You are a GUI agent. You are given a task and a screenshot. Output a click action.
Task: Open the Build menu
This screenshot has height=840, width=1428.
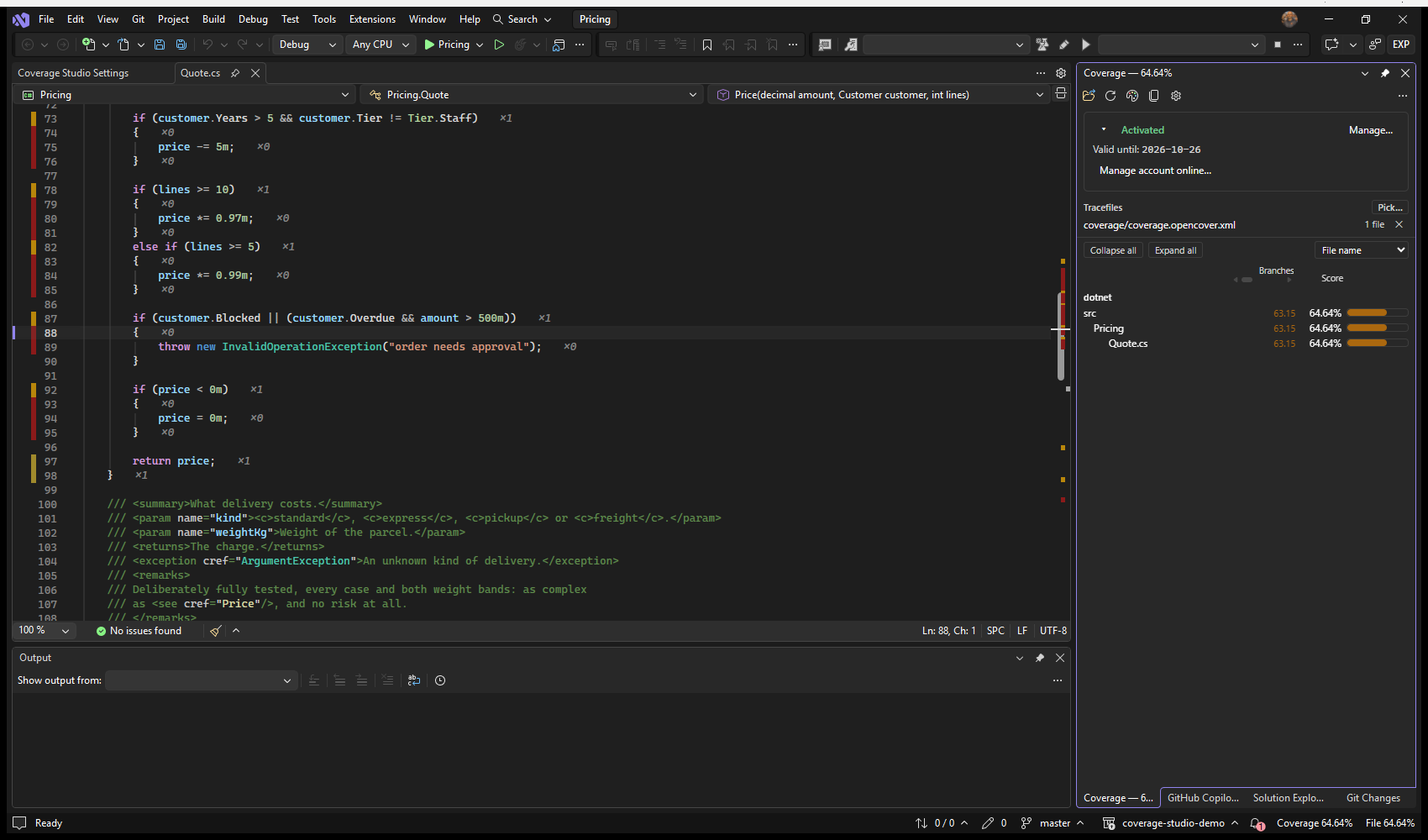point(213,19)
